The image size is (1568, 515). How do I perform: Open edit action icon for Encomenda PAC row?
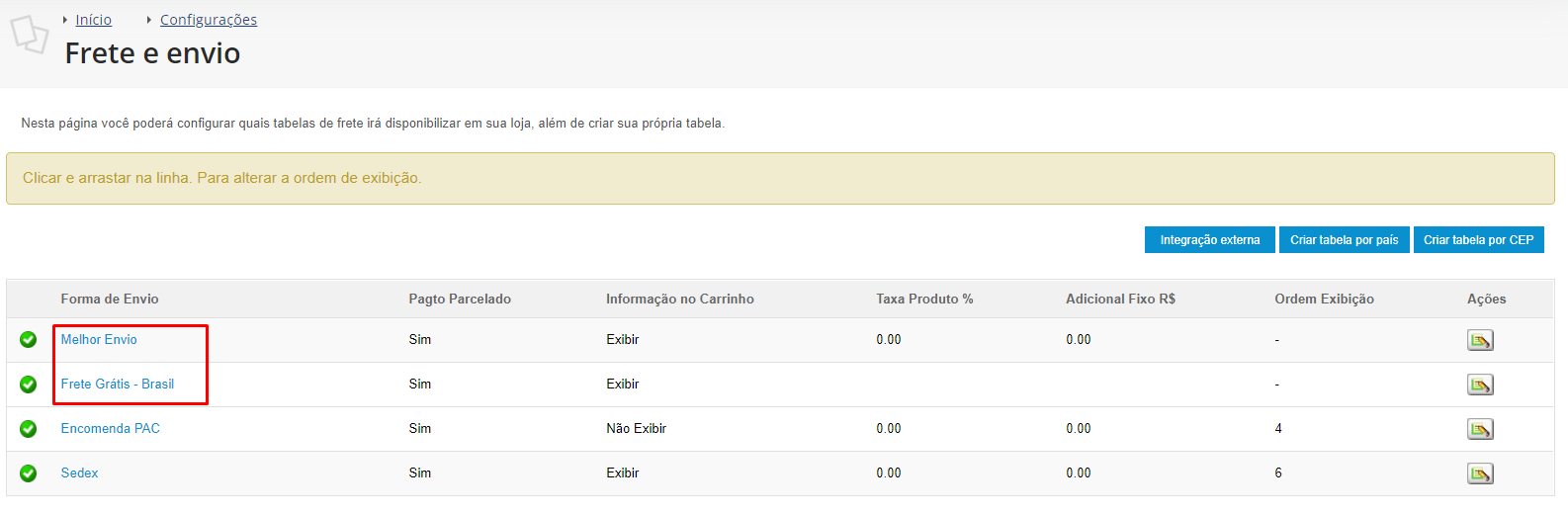(1480, 429)
